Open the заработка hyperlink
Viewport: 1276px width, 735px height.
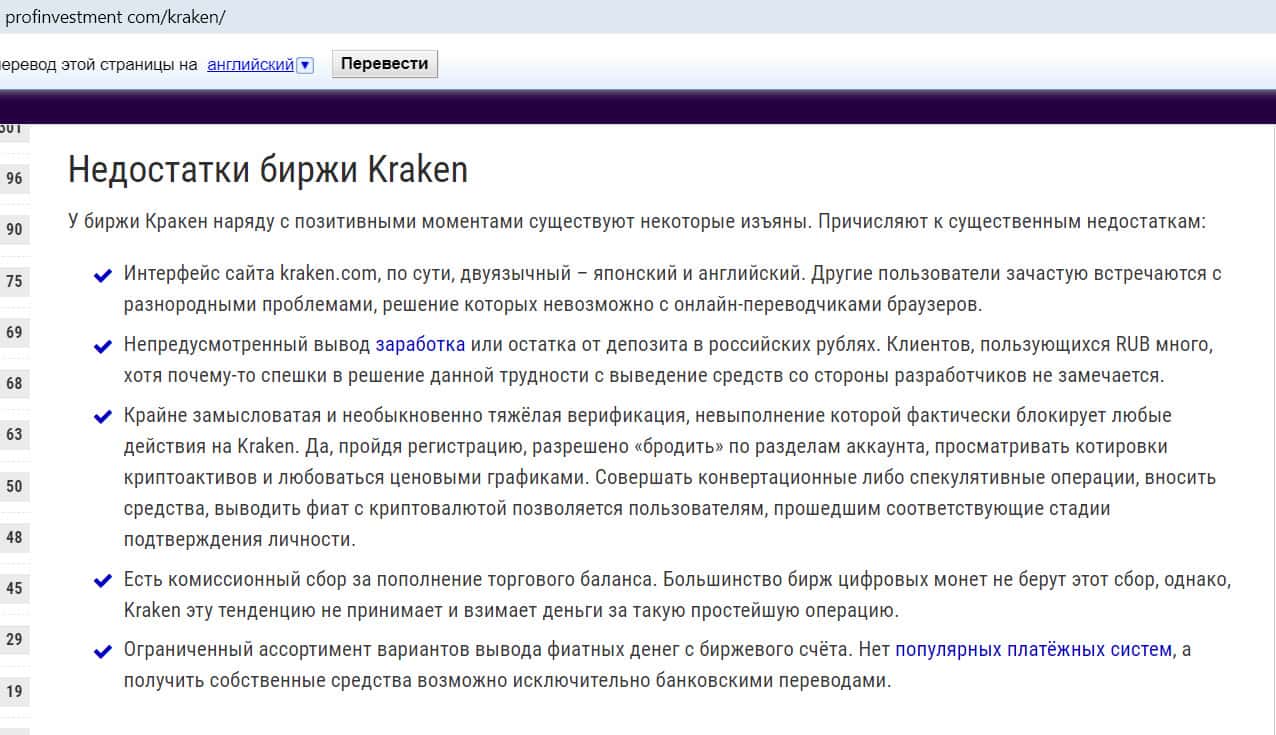pyautogui.click(x=420, y=345)
